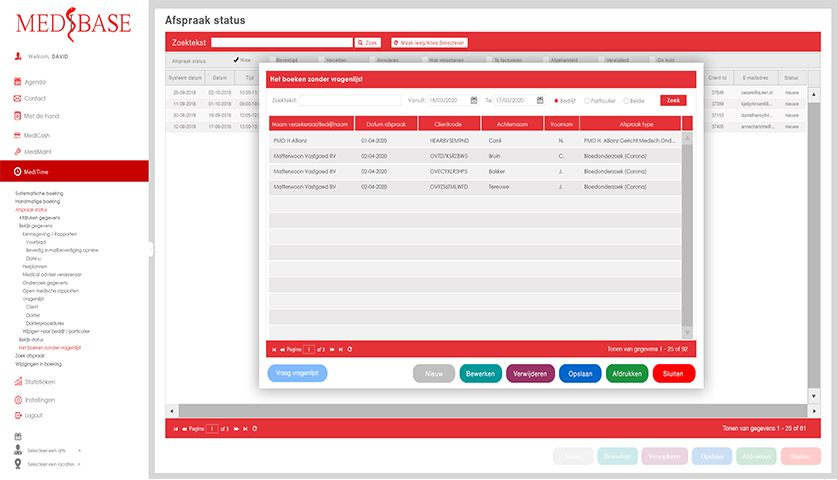Open the Te date calendar picker
The image size is (837, 480).
point(540,100)
